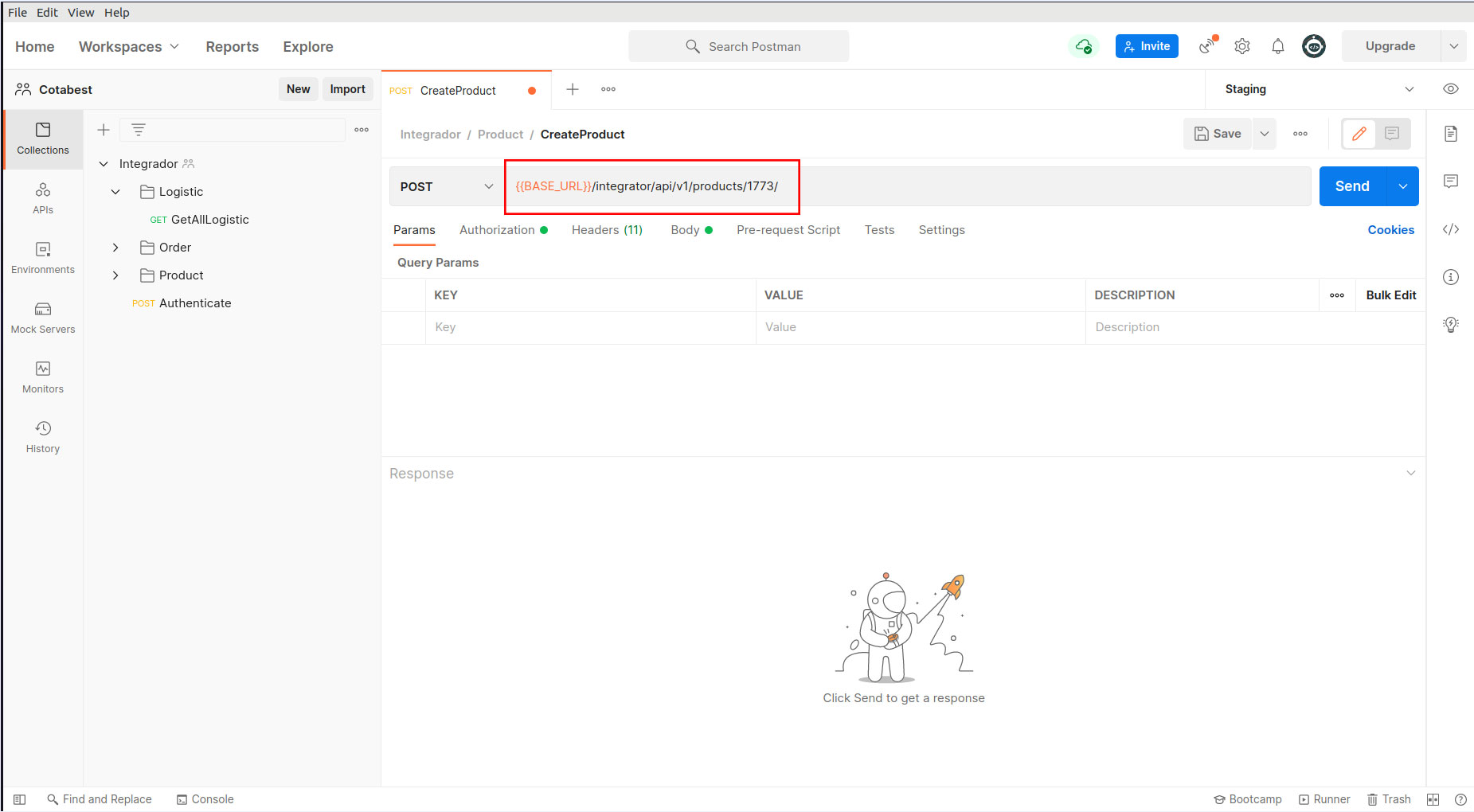Open the settings gear icon
The image size is (1474, 812).
click(x=1242, y=46)
